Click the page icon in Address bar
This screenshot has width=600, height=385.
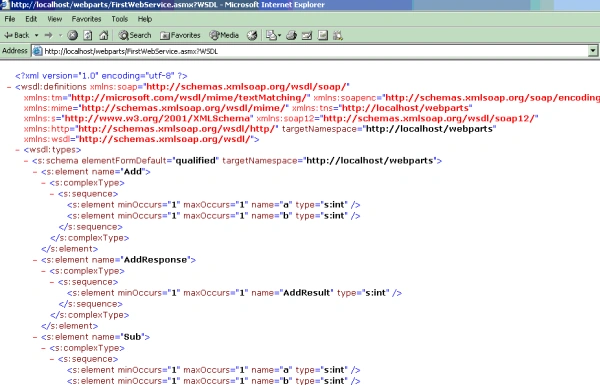pyautogui.click(x=37, y=51)
